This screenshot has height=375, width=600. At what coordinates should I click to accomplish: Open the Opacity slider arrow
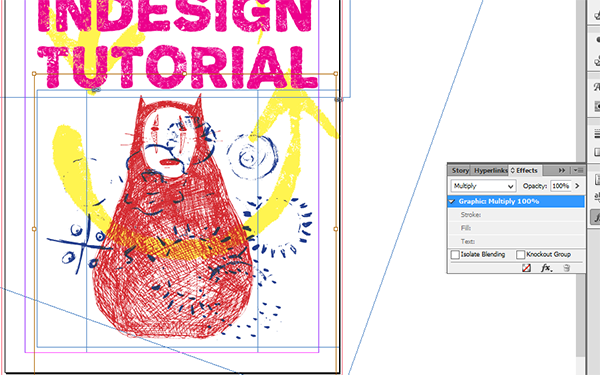[x=577, y=186]
